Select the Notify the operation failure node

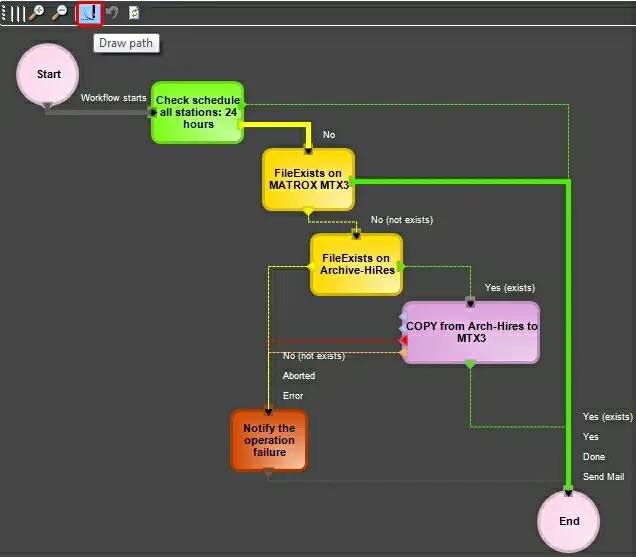[x=269, y=440]
